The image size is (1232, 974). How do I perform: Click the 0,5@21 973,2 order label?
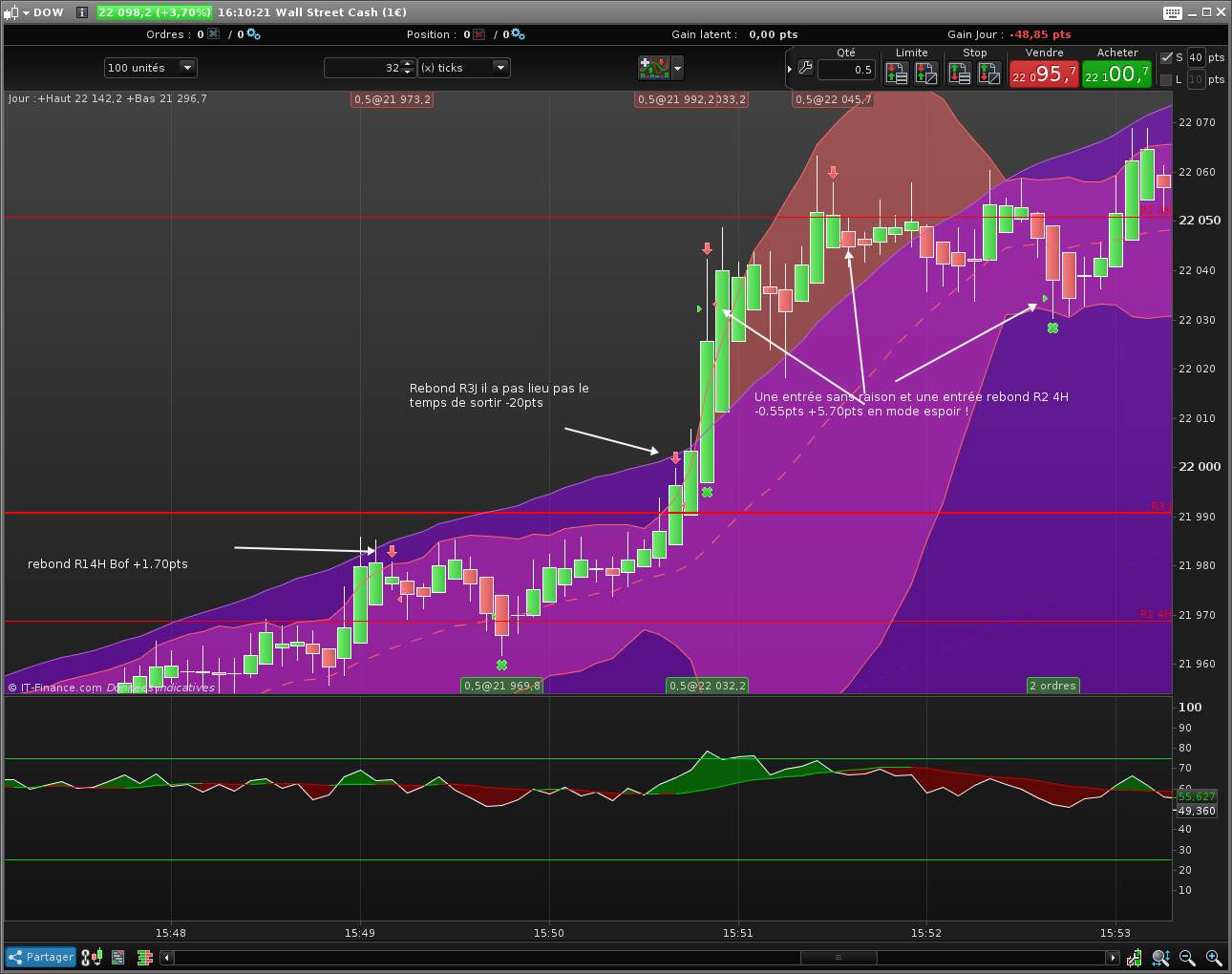[393, 99]
